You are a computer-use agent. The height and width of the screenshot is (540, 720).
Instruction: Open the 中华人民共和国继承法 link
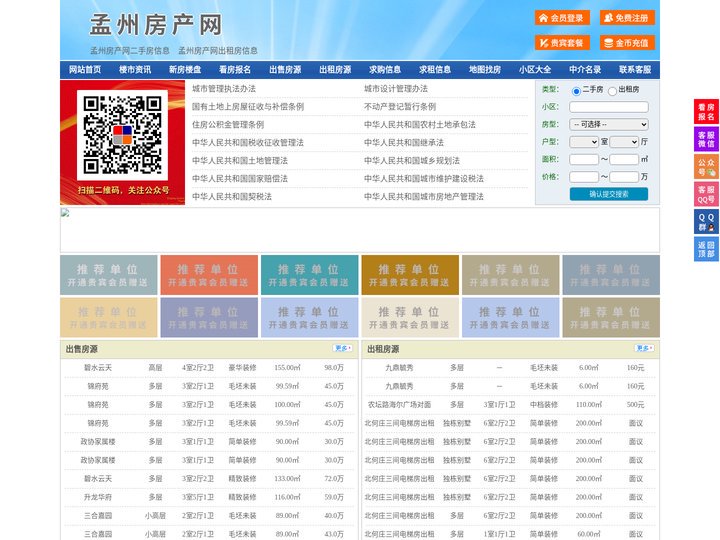tap(404, 142)
